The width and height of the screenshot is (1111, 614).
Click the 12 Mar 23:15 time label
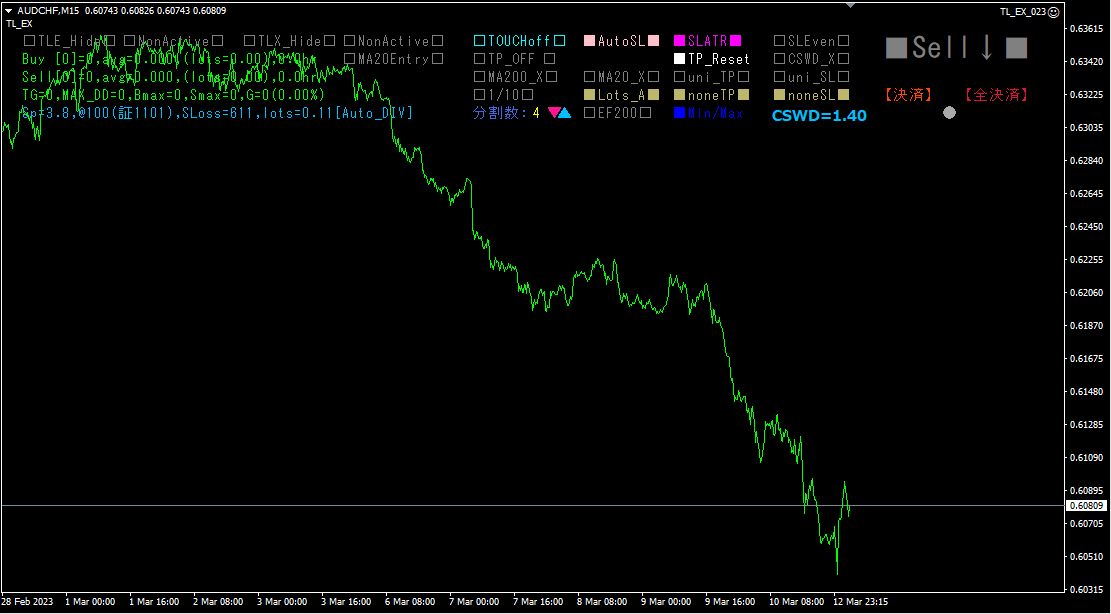860,601
